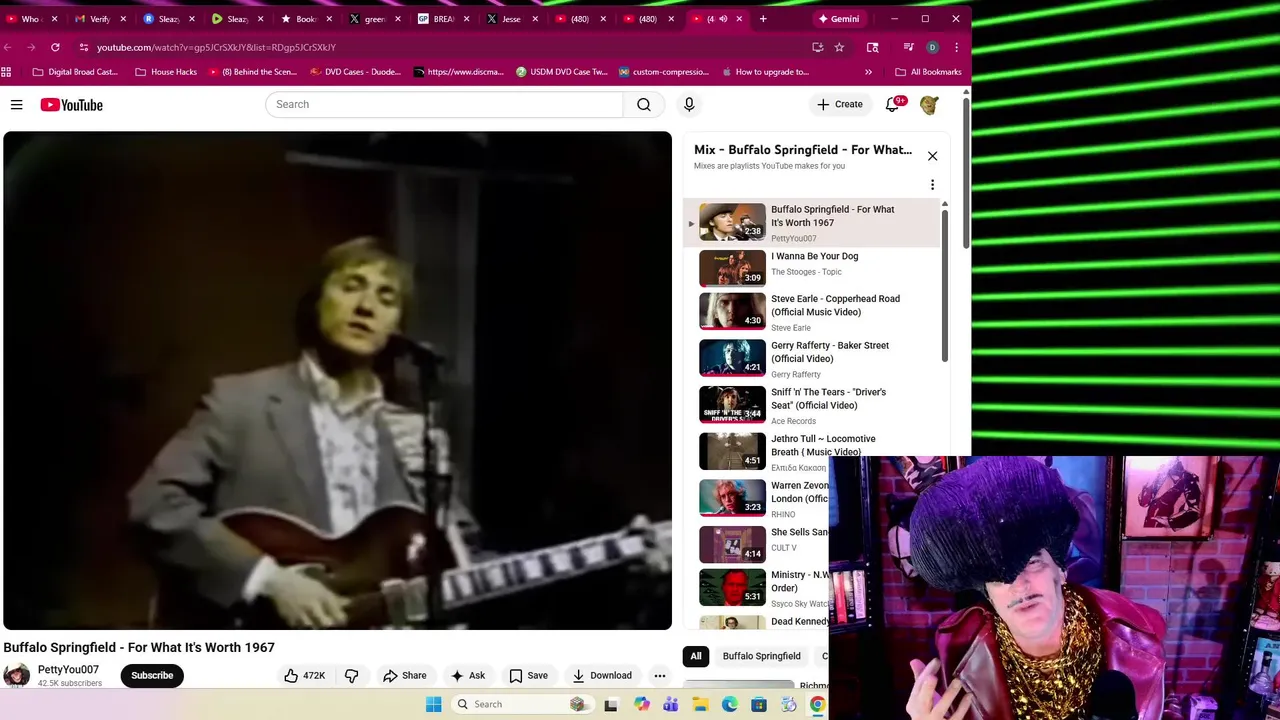This screenshot has height=720, width=1280.
Task: Open Microsoft Store from the taskbar
Action: [x=759, y=705]
